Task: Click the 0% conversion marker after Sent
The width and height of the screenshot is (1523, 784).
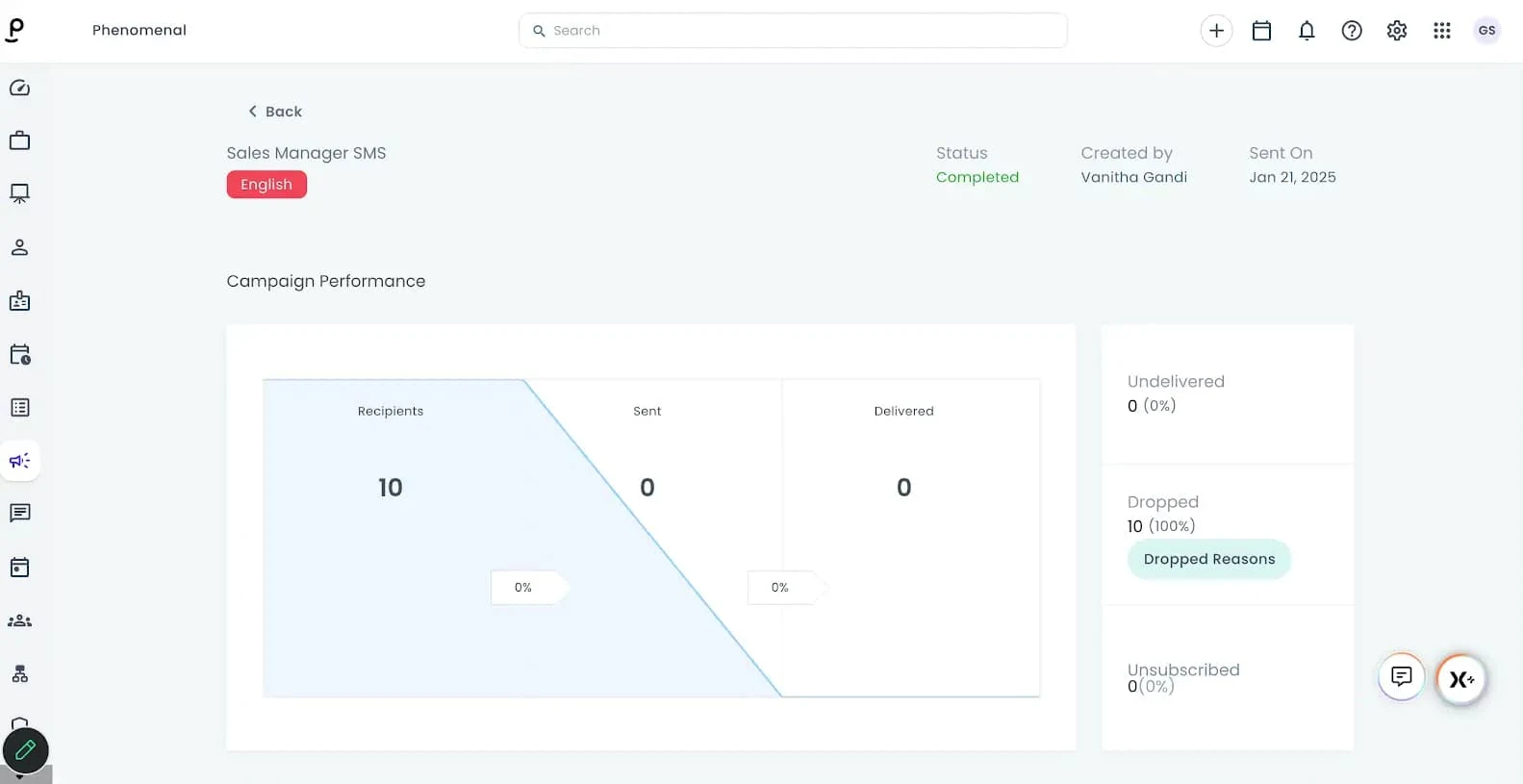Action: click(786, 588)
